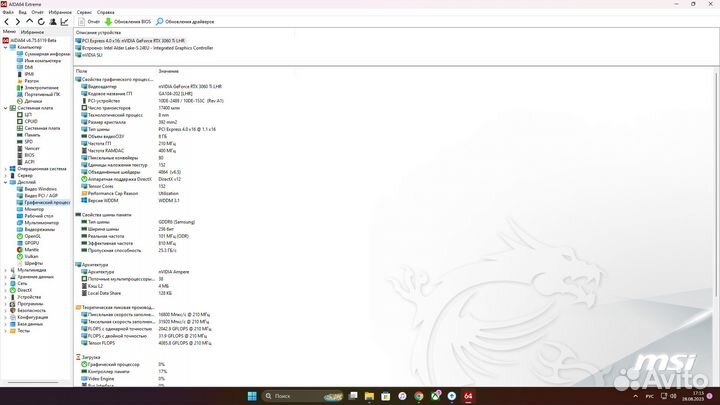Image resolution: width=720 pixels, height=405 pixels.
Task: Select the DMI tree item
Action: tap(25, 68)
